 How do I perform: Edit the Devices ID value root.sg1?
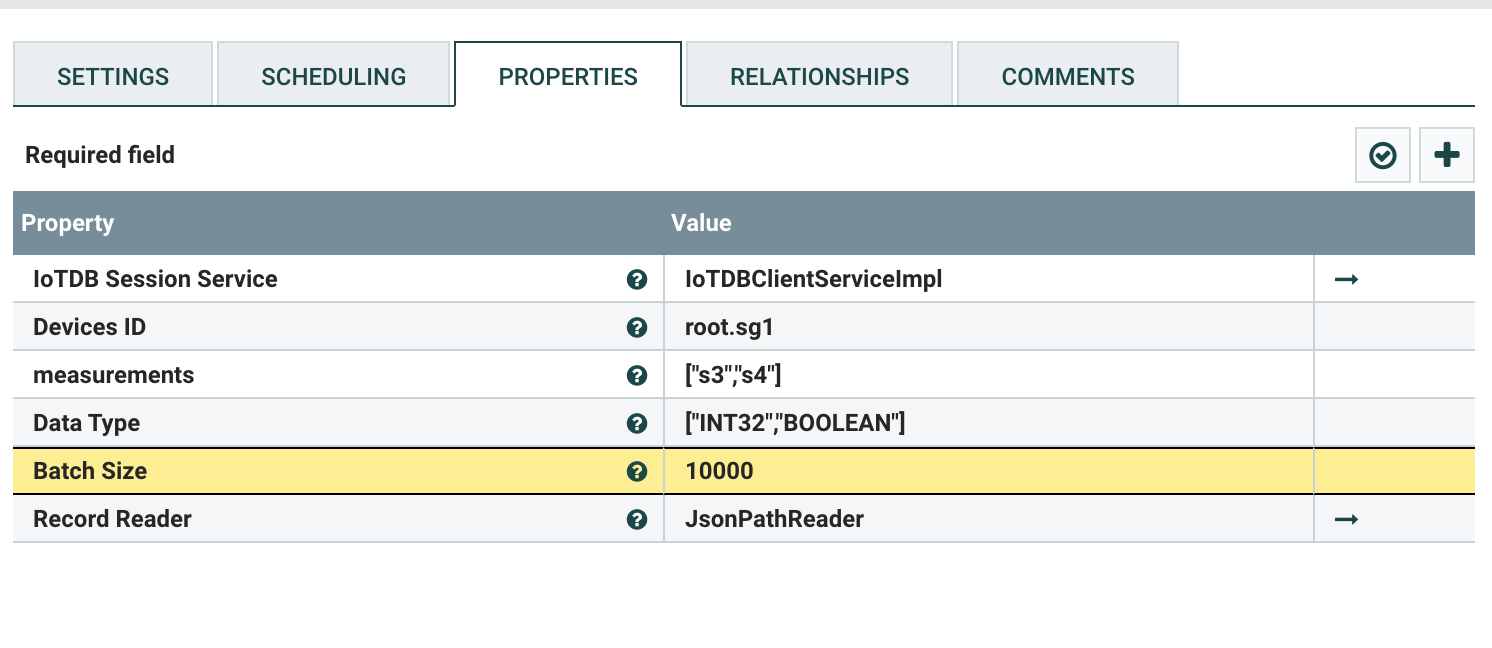coord(989,327)
